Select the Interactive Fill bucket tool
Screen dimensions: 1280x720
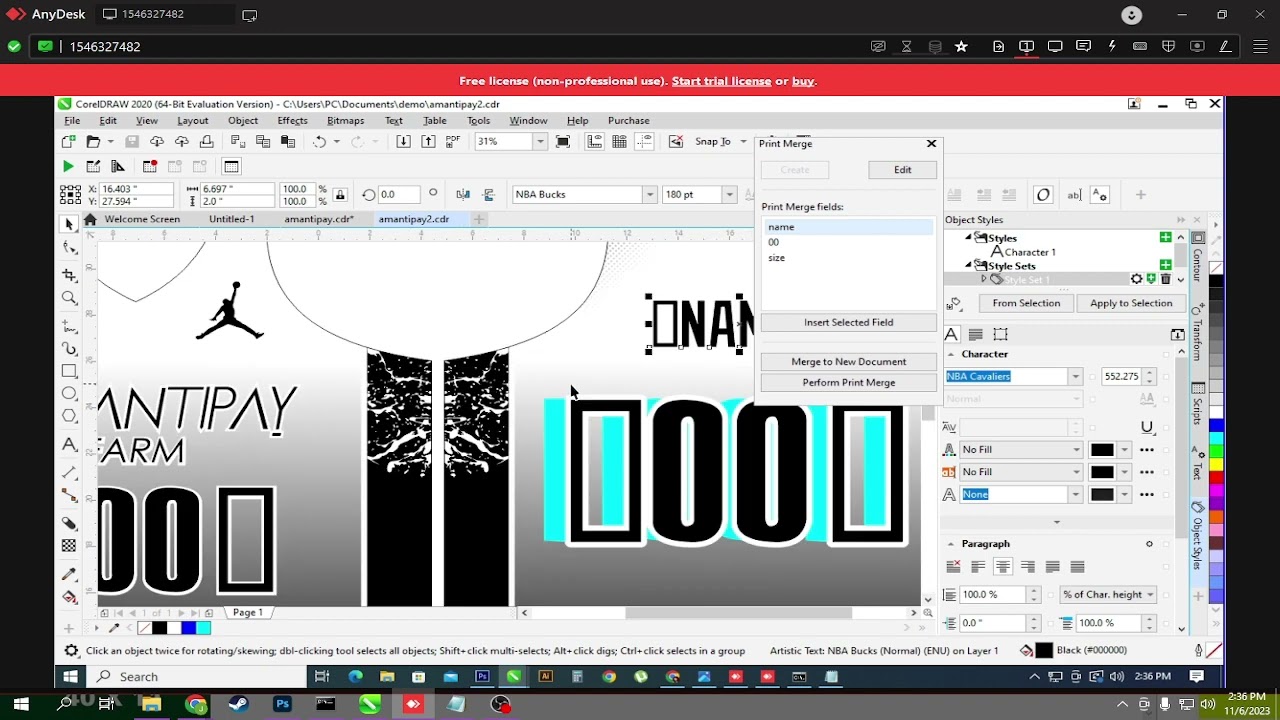pos(69,597)
